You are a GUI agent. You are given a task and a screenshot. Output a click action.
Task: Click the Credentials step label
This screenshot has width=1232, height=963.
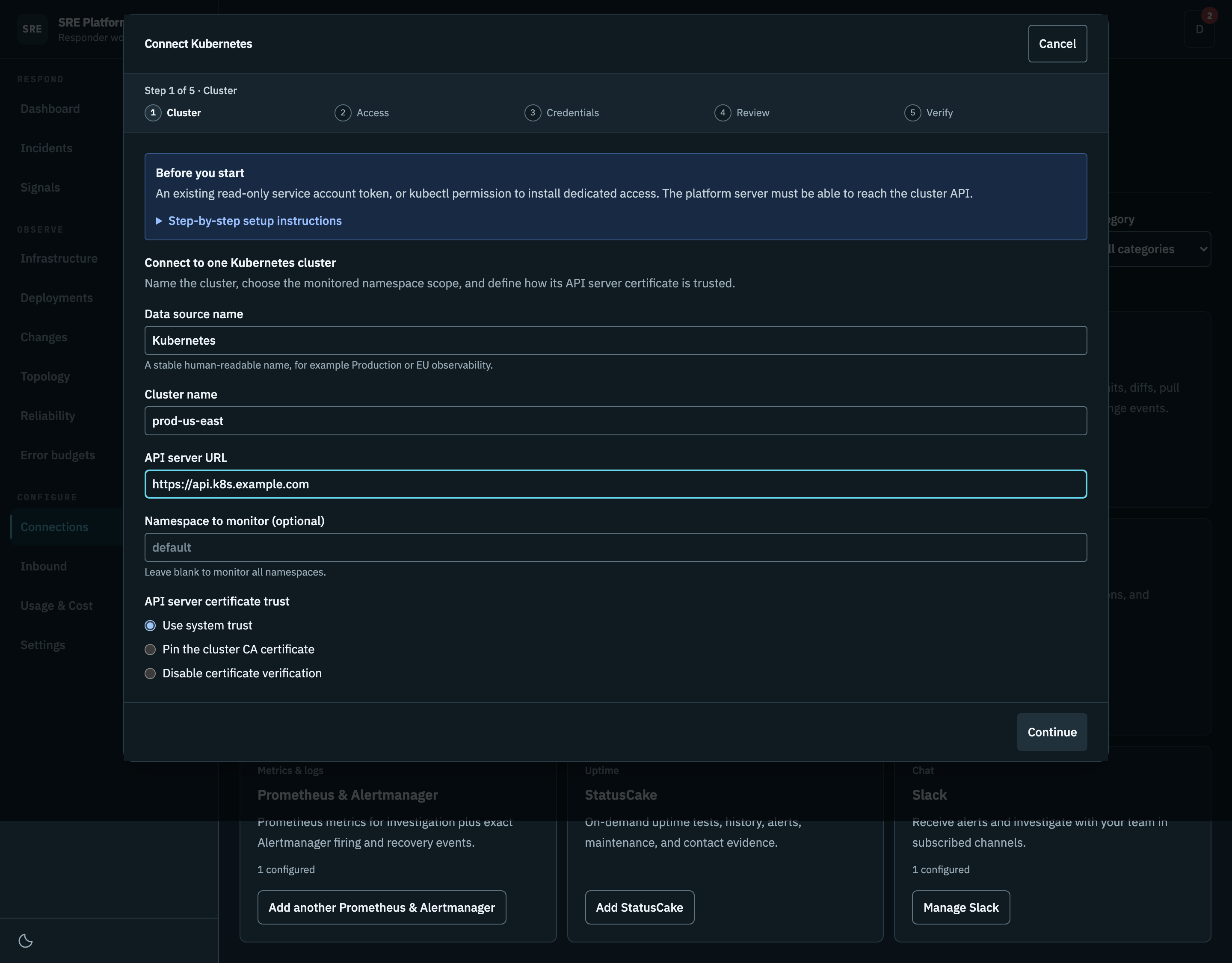pyautogui.click(x=572, y=113)
